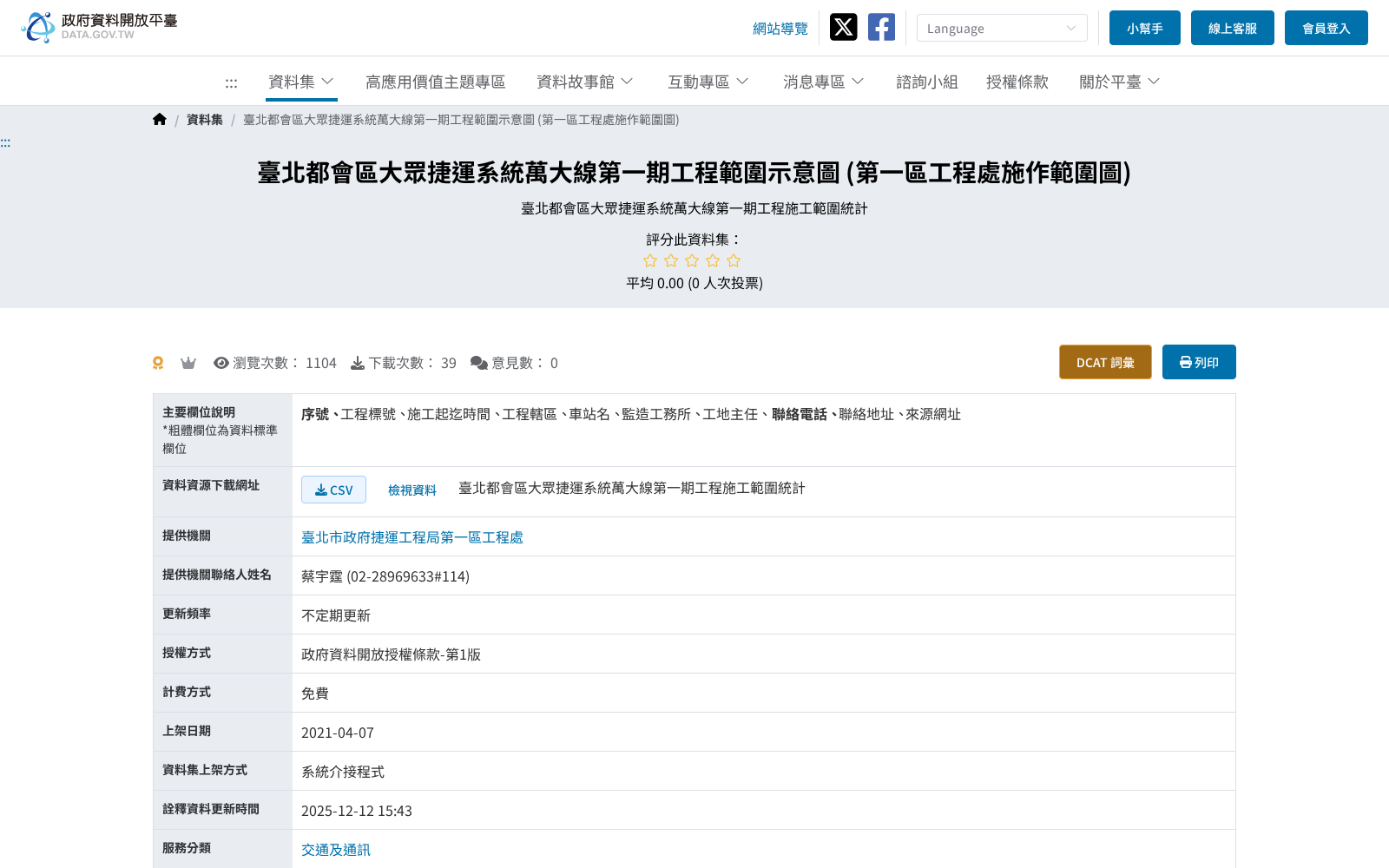Click the 2021-04-07 date value
This screenshot has height=868, width=1389.
[x=338, y=733]
